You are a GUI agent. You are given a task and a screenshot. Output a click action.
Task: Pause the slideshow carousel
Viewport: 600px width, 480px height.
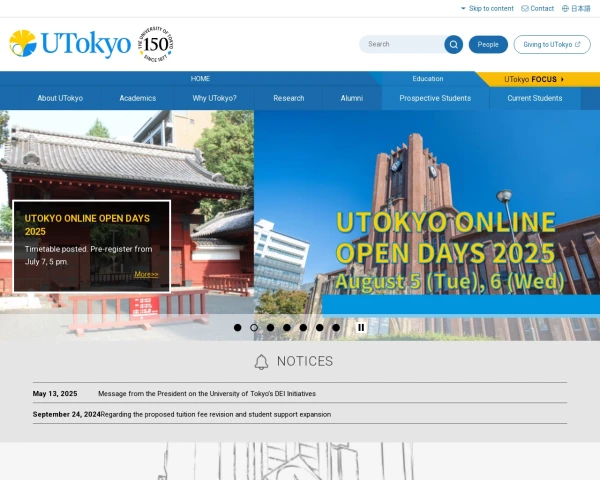pos(361,328)
